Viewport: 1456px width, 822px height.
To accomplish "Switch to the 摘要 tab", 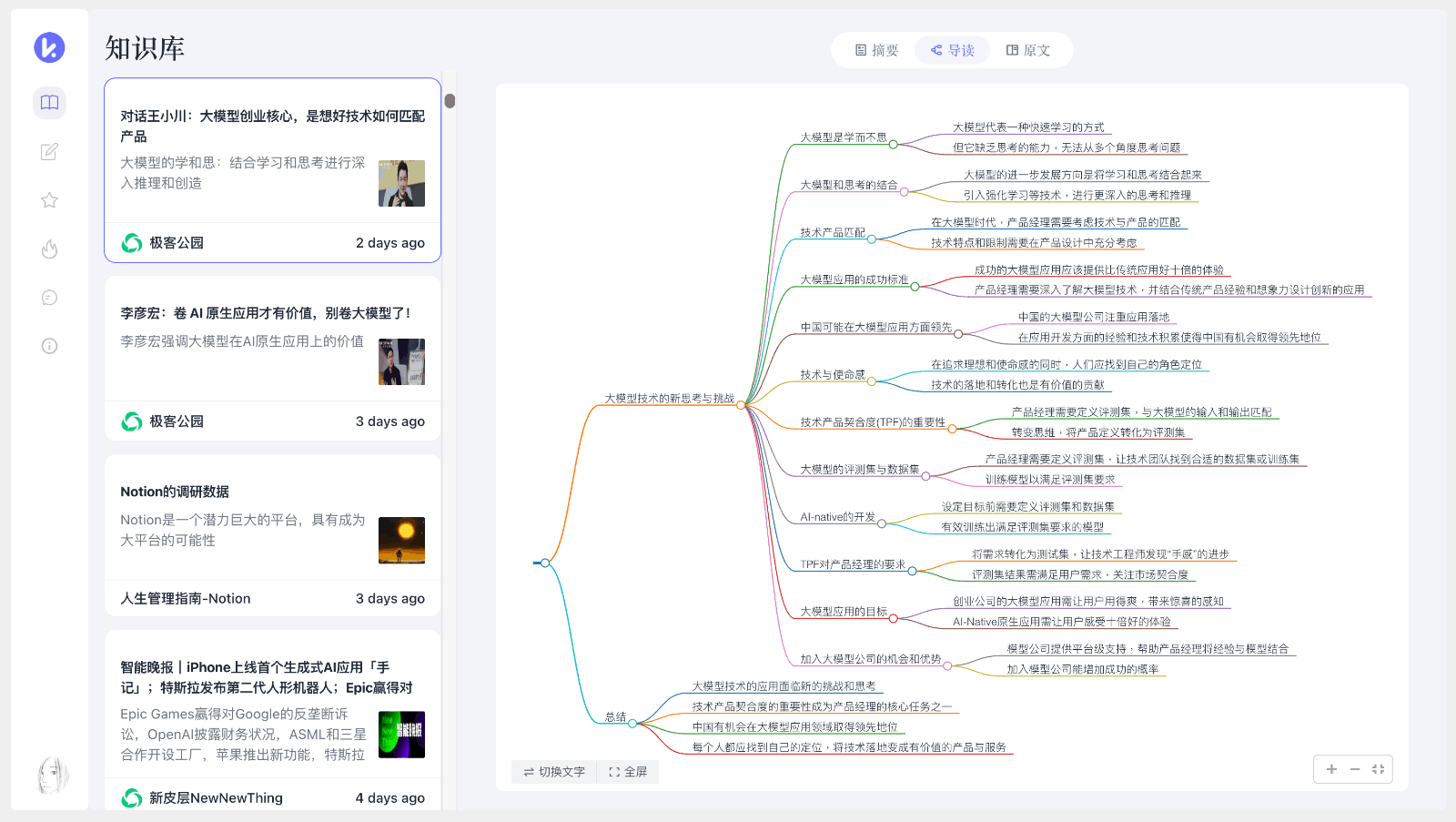I will pyautogui.click(x=876, y=51).
